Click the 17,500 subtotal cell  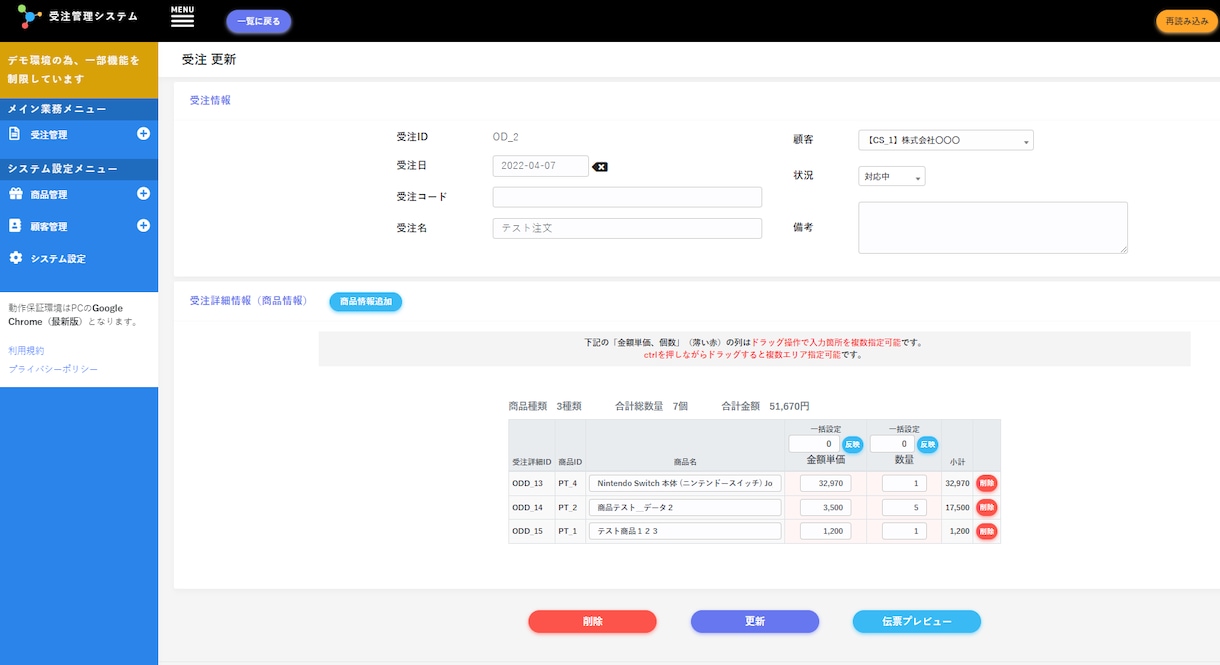coord(957,507)
